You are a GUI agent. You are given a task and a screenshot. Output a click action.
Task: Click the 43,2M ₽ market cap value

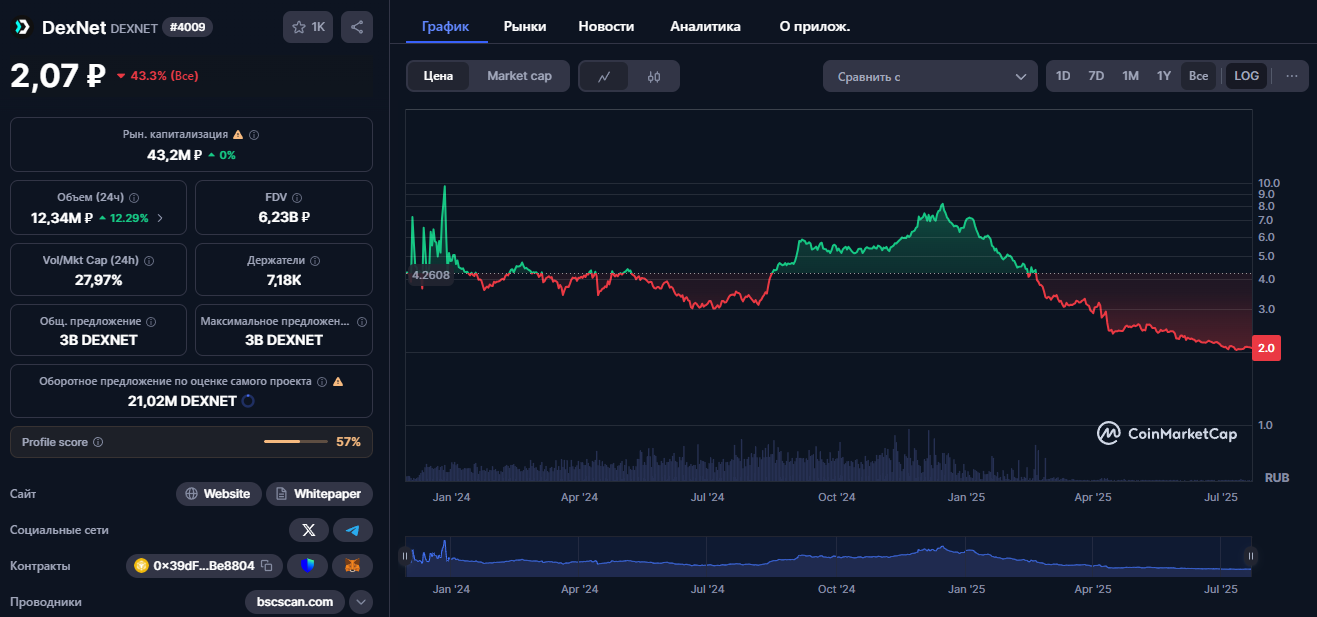pos(174,155)
